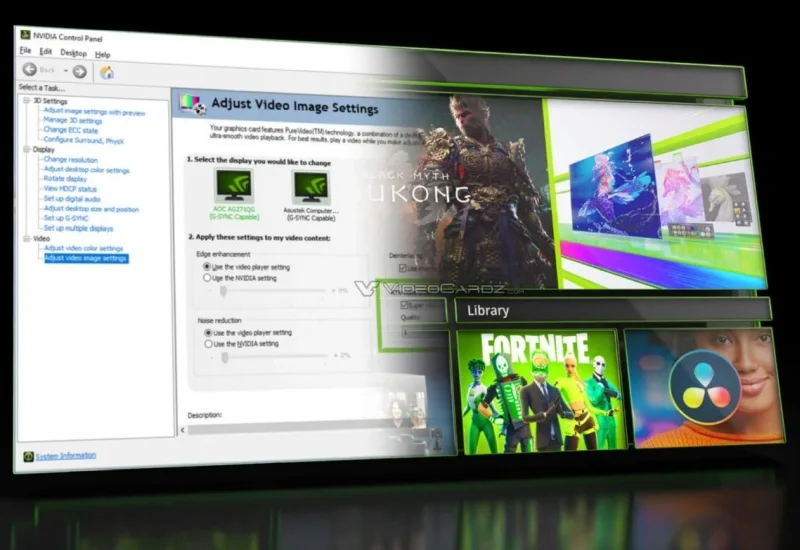This screenshot has height=550, width=800.
Task: Open Adjust desktop color settings
Action: tap(86, 169)
